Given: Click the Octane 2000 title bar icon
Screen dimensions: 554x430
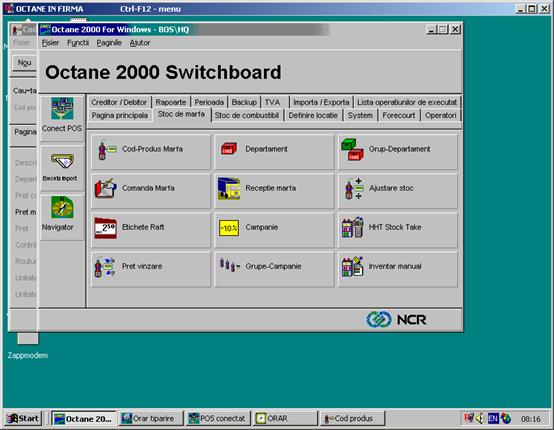Looking at the screenshot, I should pos(45,29).
